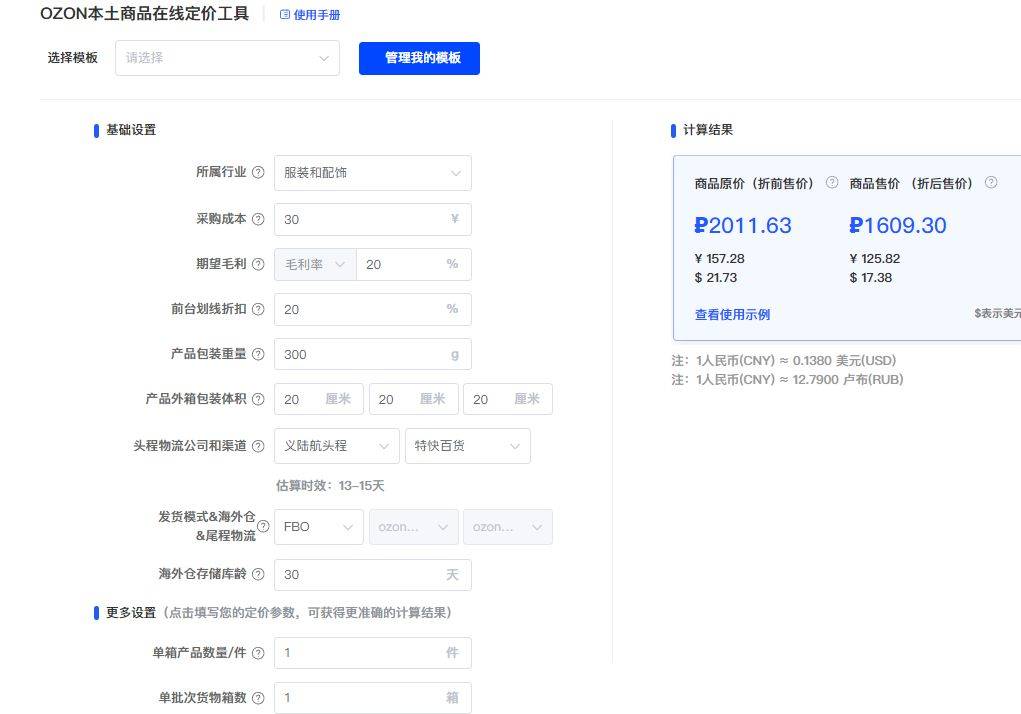The image size is (1021, 714).
Task: Open the 毛利率 type dropdown
Action: [315, 264]
